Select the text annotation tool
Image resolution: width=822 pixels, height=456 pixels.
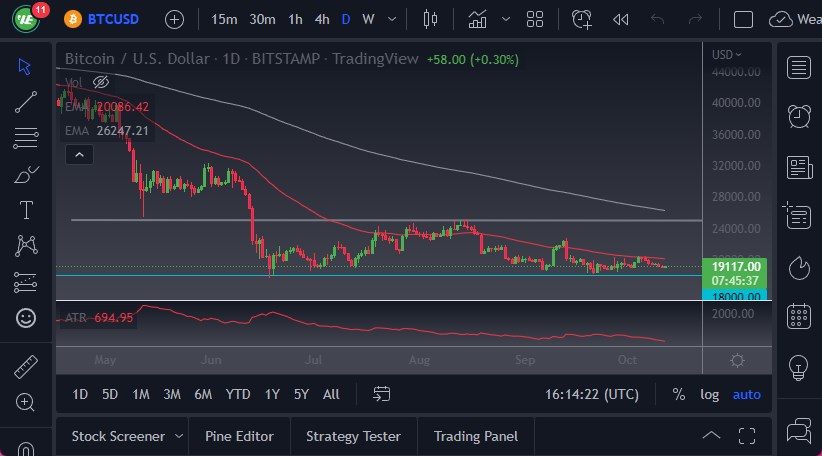pos(26,210)
